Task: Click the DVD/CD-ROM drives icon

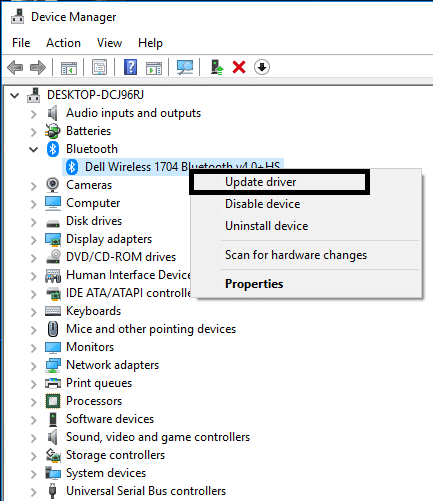Action: [53, 257]
